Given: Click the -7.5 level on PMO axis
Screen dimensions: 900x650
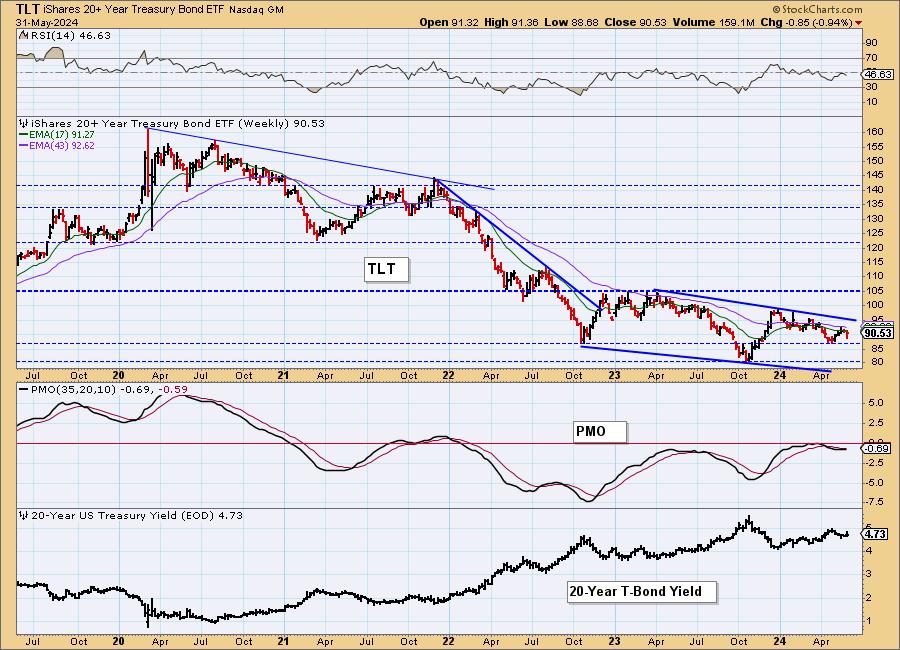Looking at the screenshot, I should coord(874,502).
